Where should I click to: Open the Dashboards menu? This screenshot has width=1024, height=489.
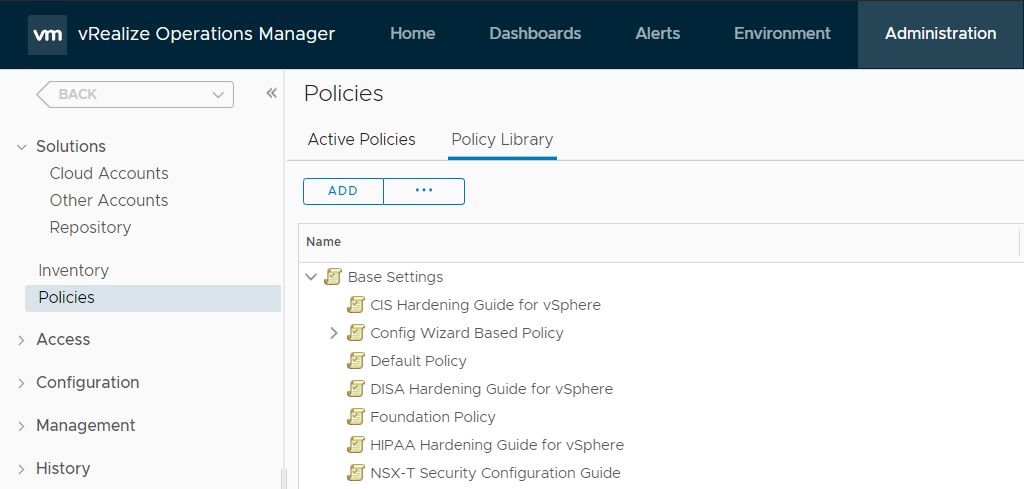pyautogui.click(x=535, y=34)
